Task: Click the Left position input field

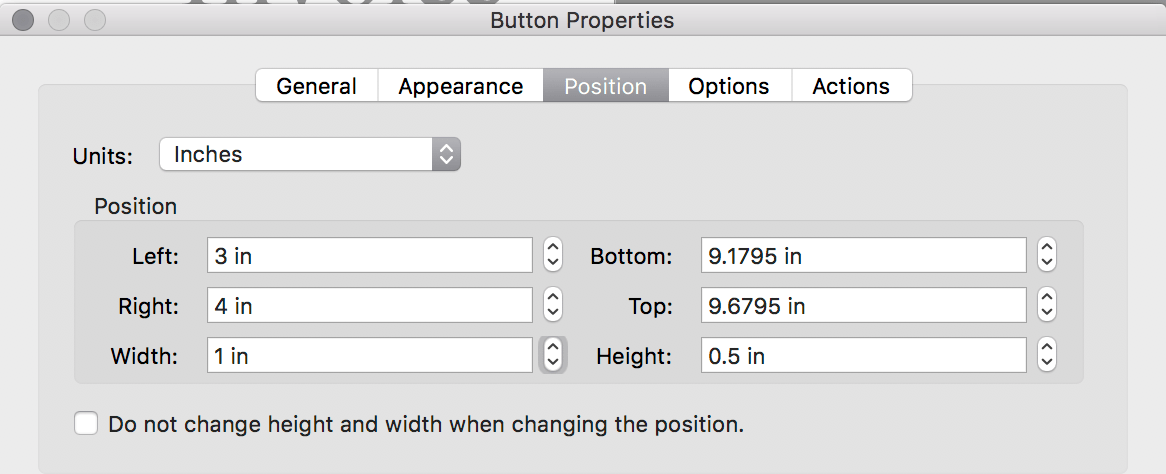Action: (x=369, y=256)
